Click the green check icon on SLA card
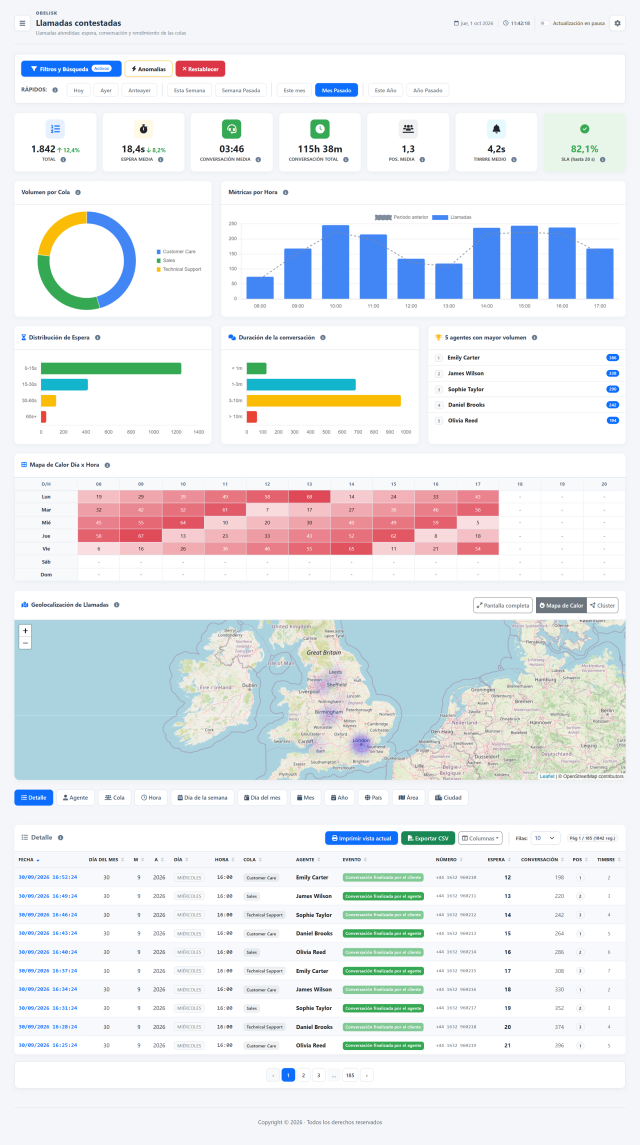 tap(584, 129)
